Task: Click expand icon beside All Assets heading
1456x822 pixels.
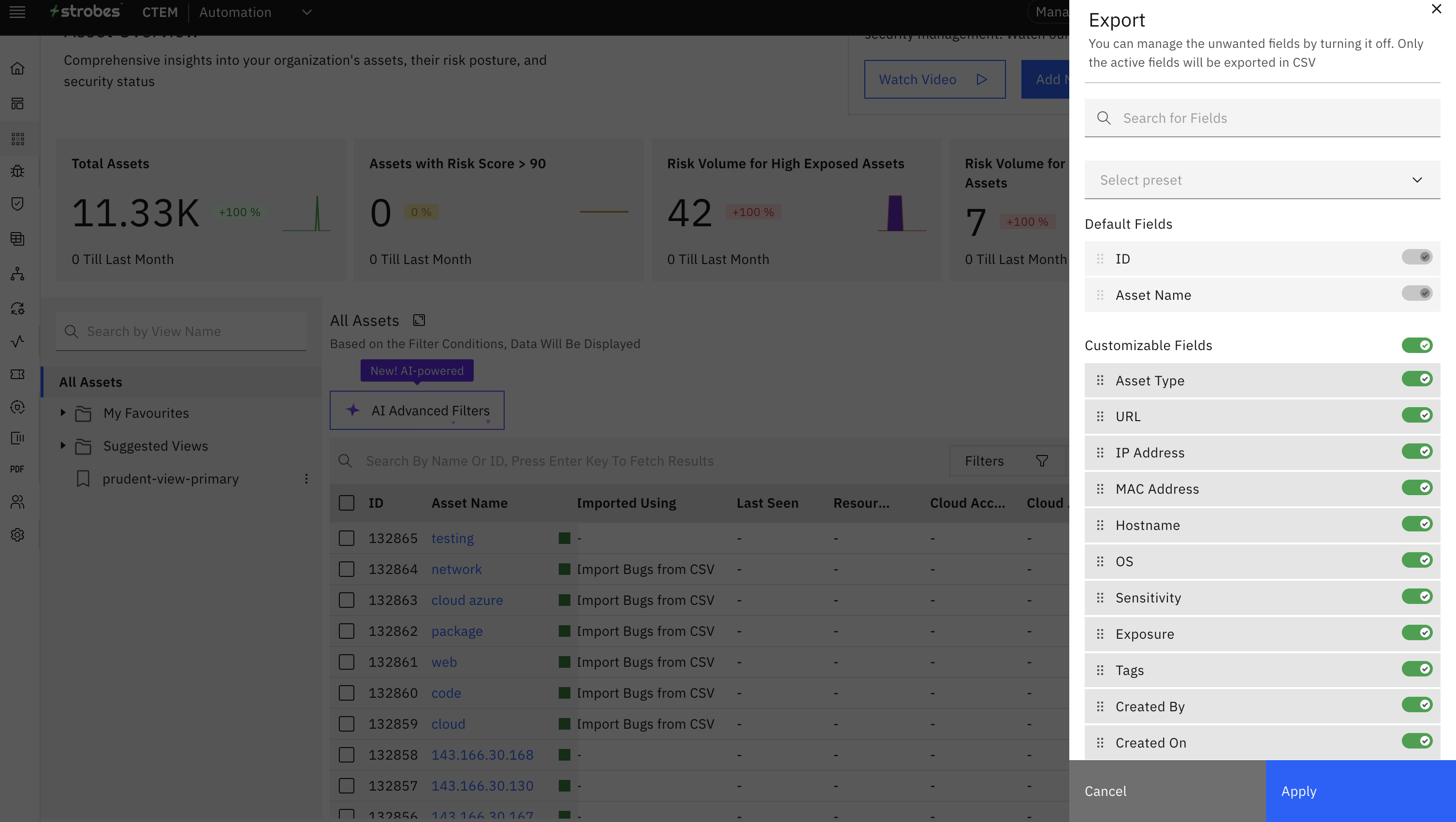Action: pos(419,321)
